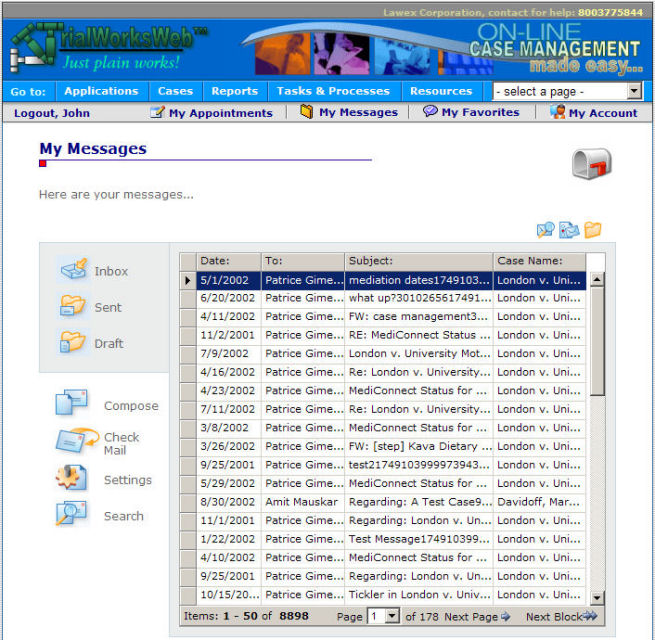Open the 'select a page' dropdown
Image resolution: width=655 pixels, height=640 pixels.
567,91
